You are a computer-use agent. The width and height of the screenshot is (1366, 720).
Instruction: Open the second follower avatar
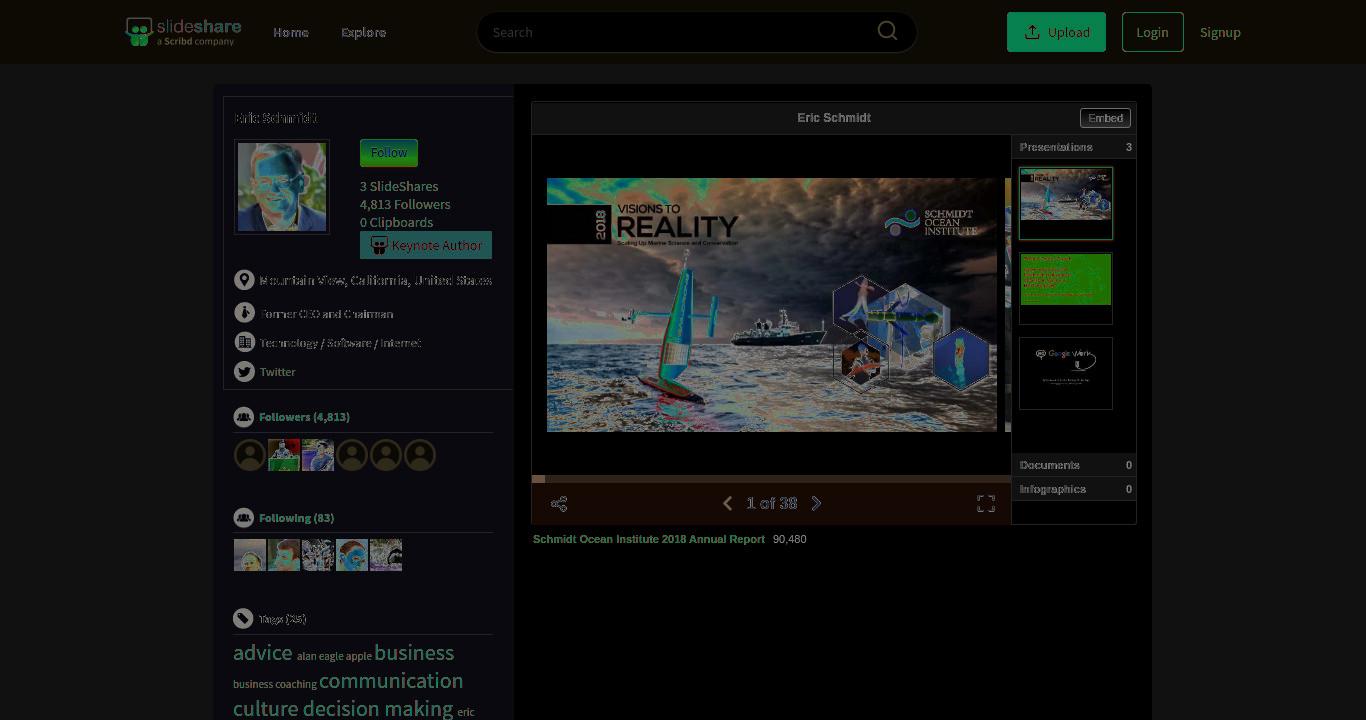point(284,455)
